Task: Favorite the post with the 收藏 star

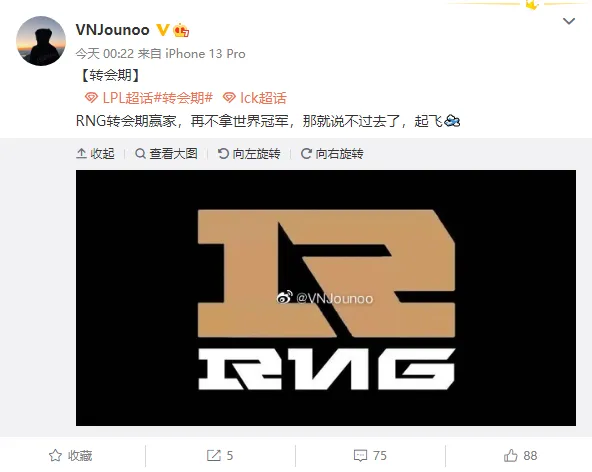Action: (x=71, y=456)
